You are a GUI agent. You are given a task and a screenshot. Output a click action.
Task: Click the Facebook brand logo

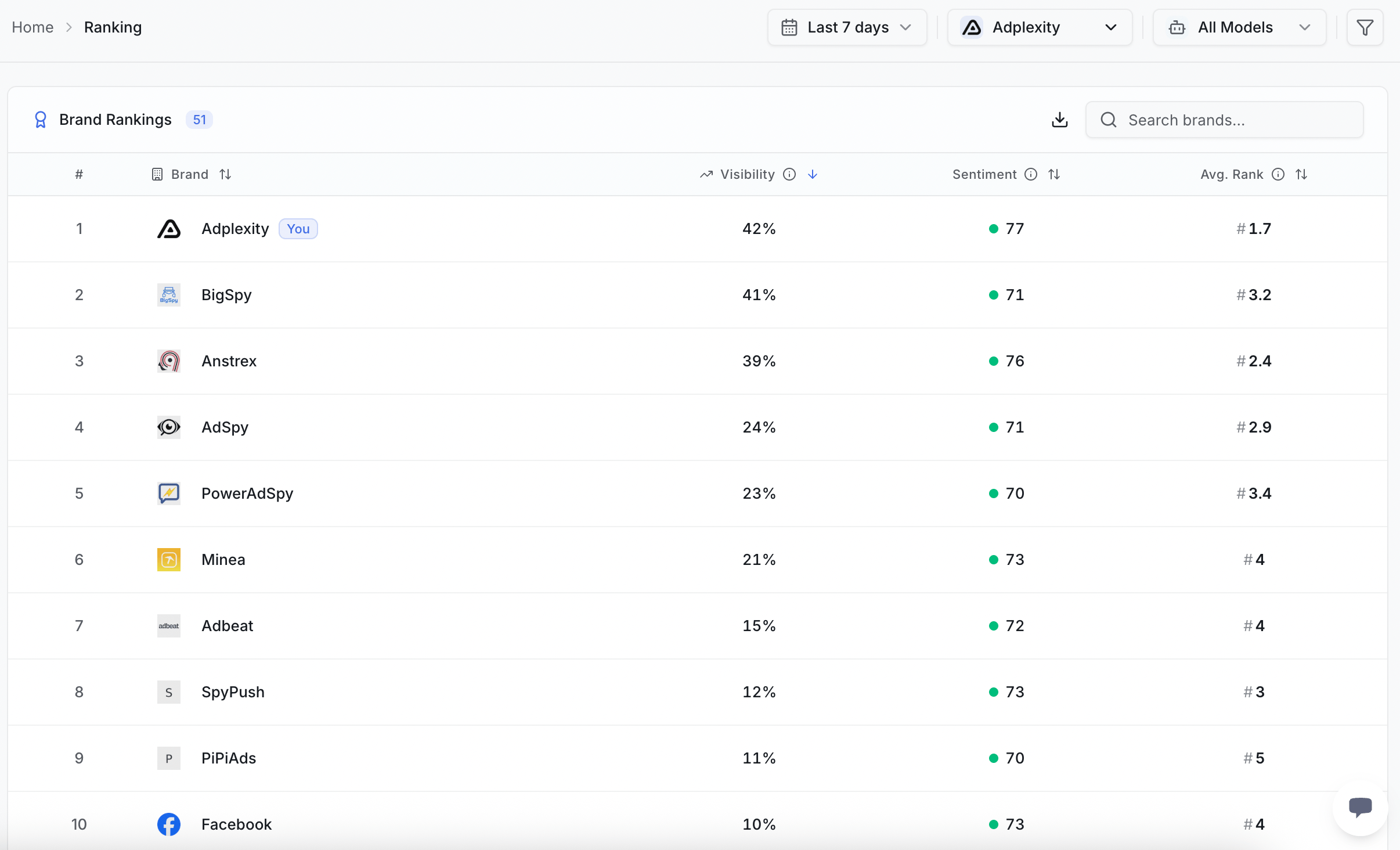pos(169,824)
